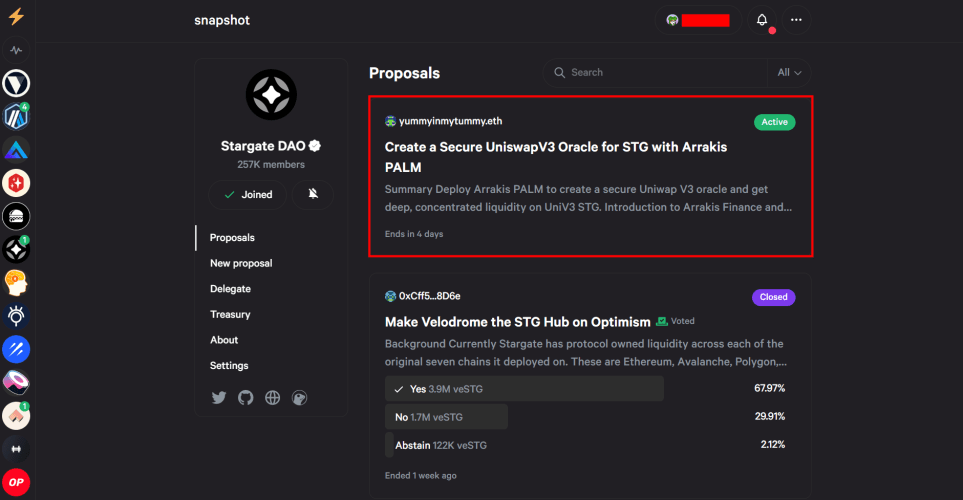Click the No 1.7M veSTG result bar

(446, 417)
